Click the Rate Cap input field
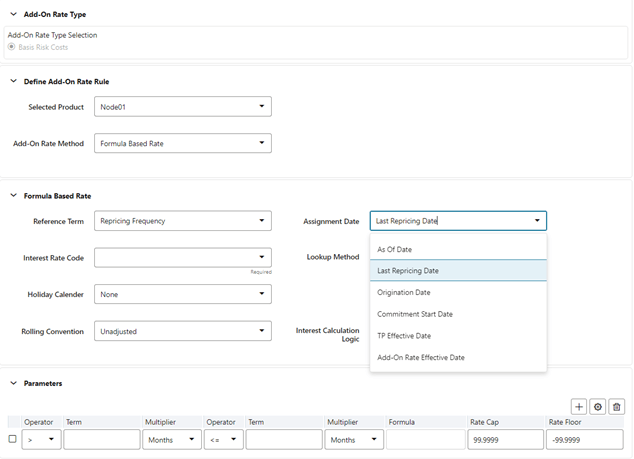The height and width of the screenshot is (459, 634). 504,439
